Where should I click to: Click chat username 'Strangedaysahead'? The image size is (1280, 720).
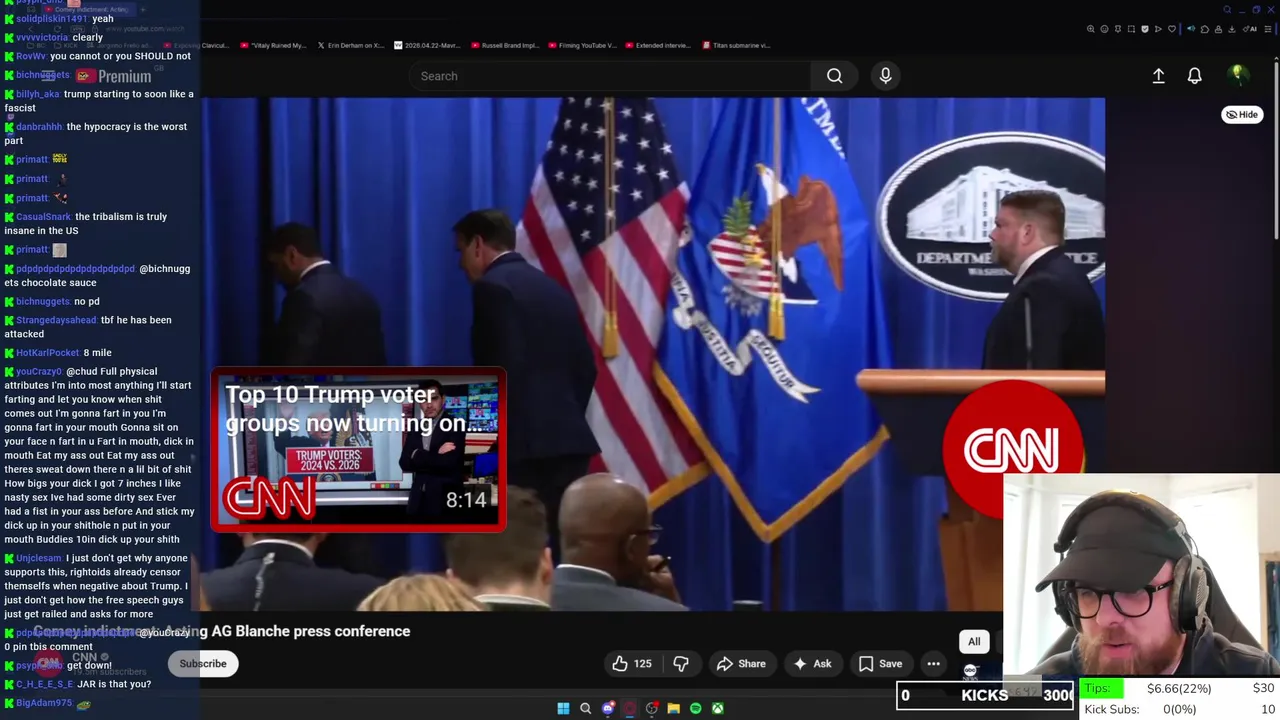click(56, 320)
